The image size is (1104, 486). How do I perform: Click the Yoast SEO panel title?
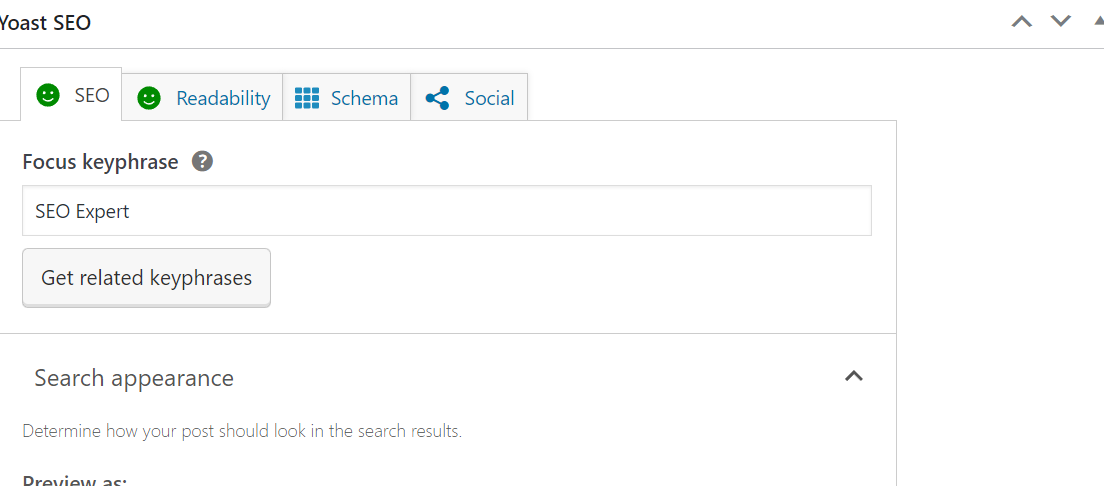45,22
